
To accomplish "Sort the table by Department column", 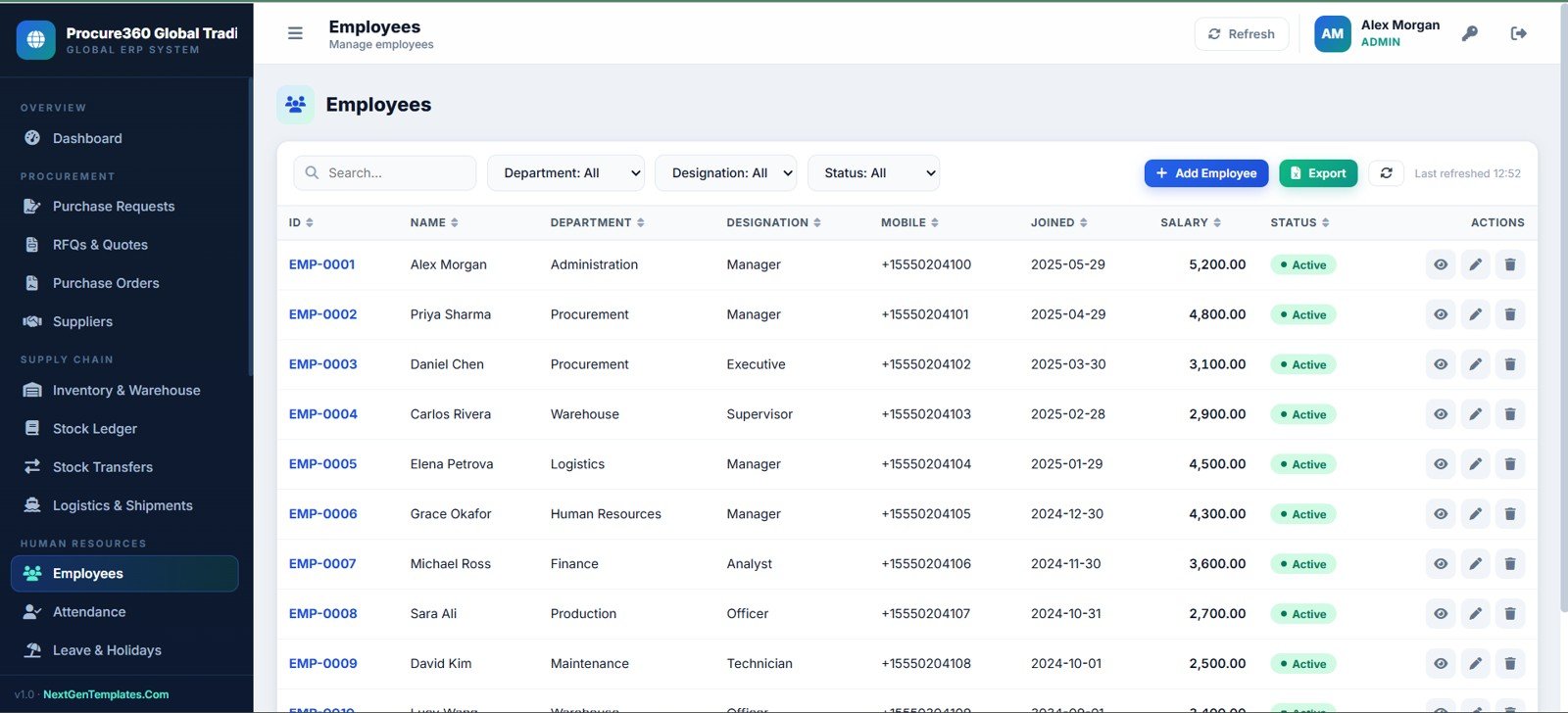I will click(x=597, y=223).
